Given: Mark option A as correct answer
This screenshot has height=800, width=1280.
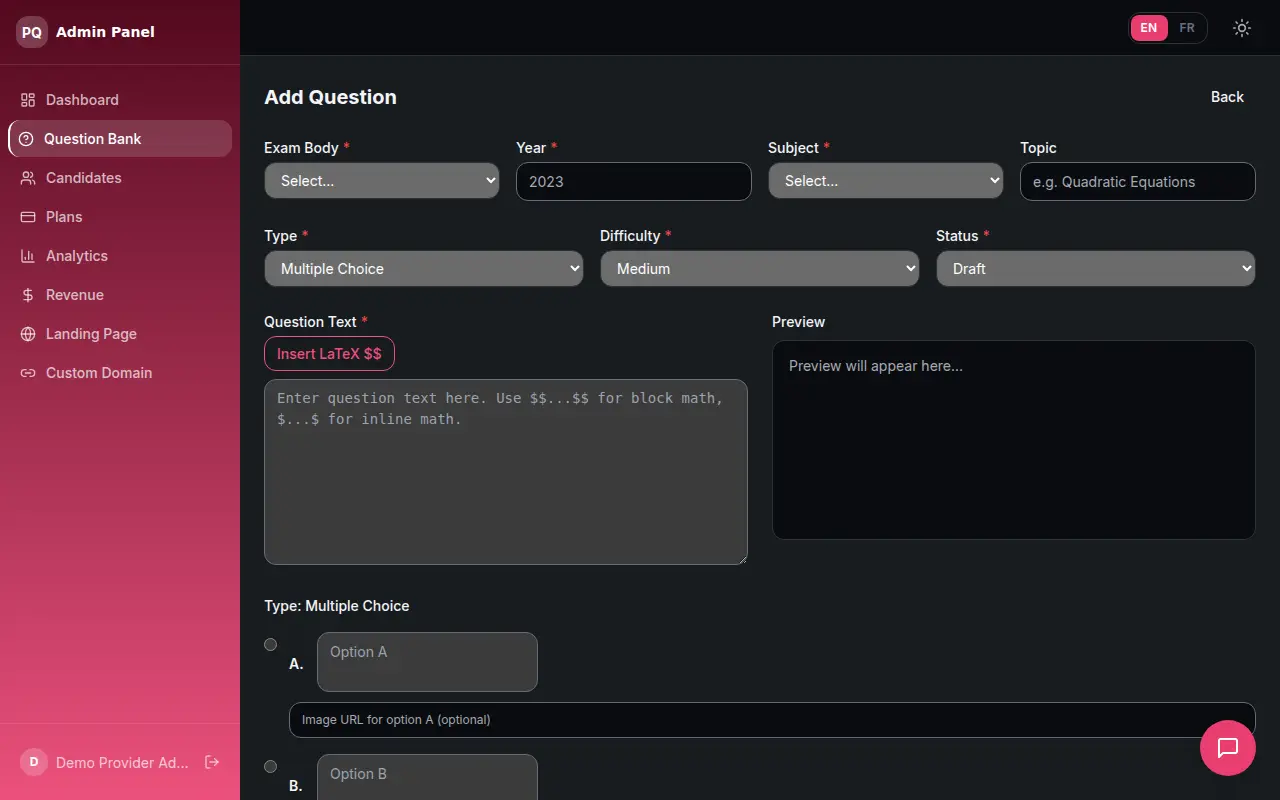Looking at the screenshot, I should [x=271, y=645].
